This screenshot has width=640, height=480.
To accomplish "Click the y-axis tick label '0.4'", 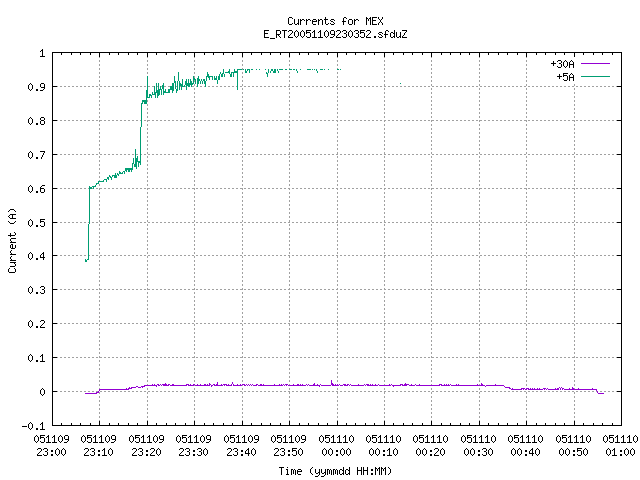I will (x=36, y=256).
